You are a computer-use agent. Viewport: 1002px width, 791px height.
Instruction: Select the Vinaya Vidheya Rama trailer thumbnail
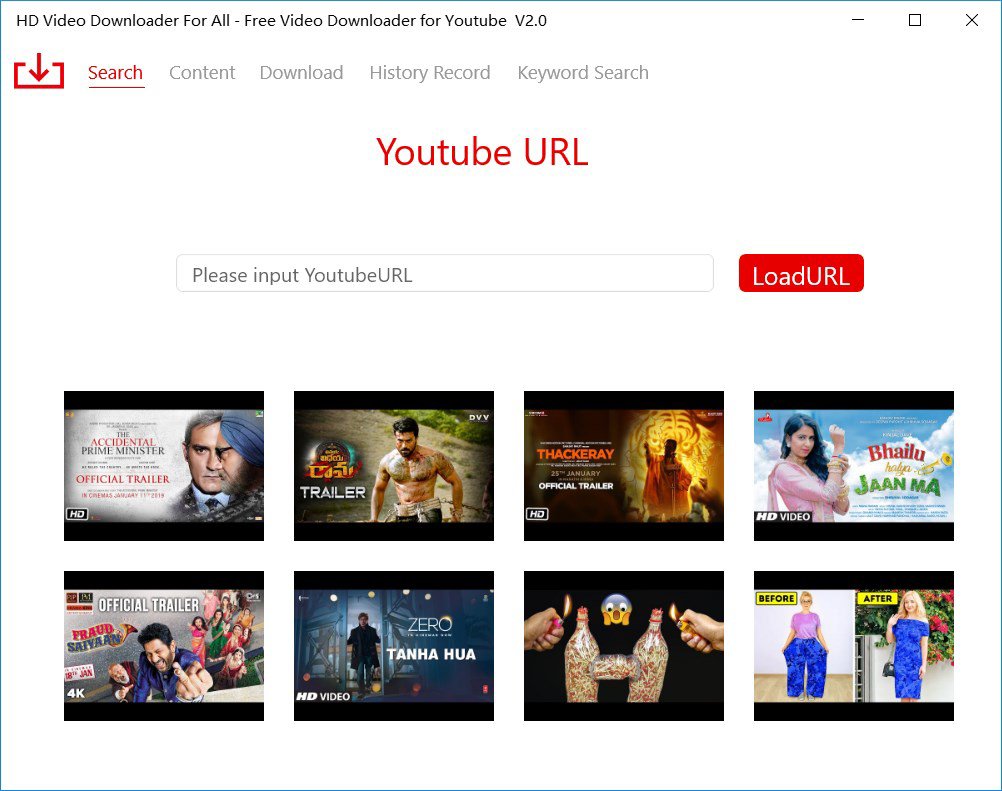click(393, 465)
